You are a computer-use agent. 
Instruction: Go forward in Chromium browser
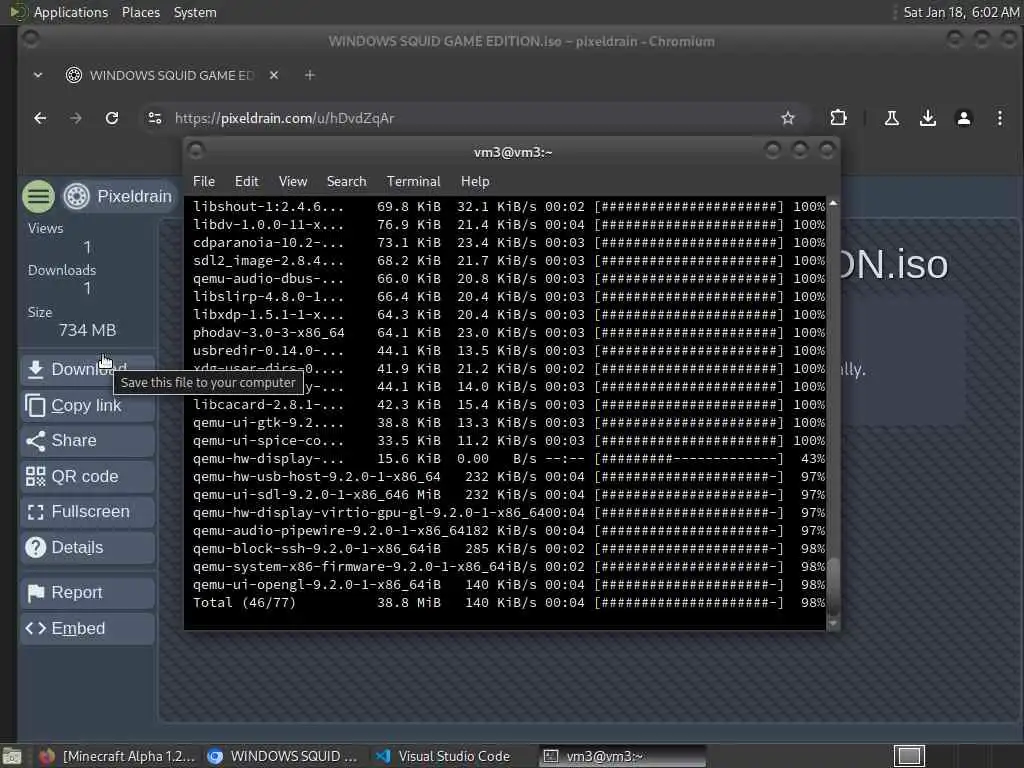pos(76,118)
